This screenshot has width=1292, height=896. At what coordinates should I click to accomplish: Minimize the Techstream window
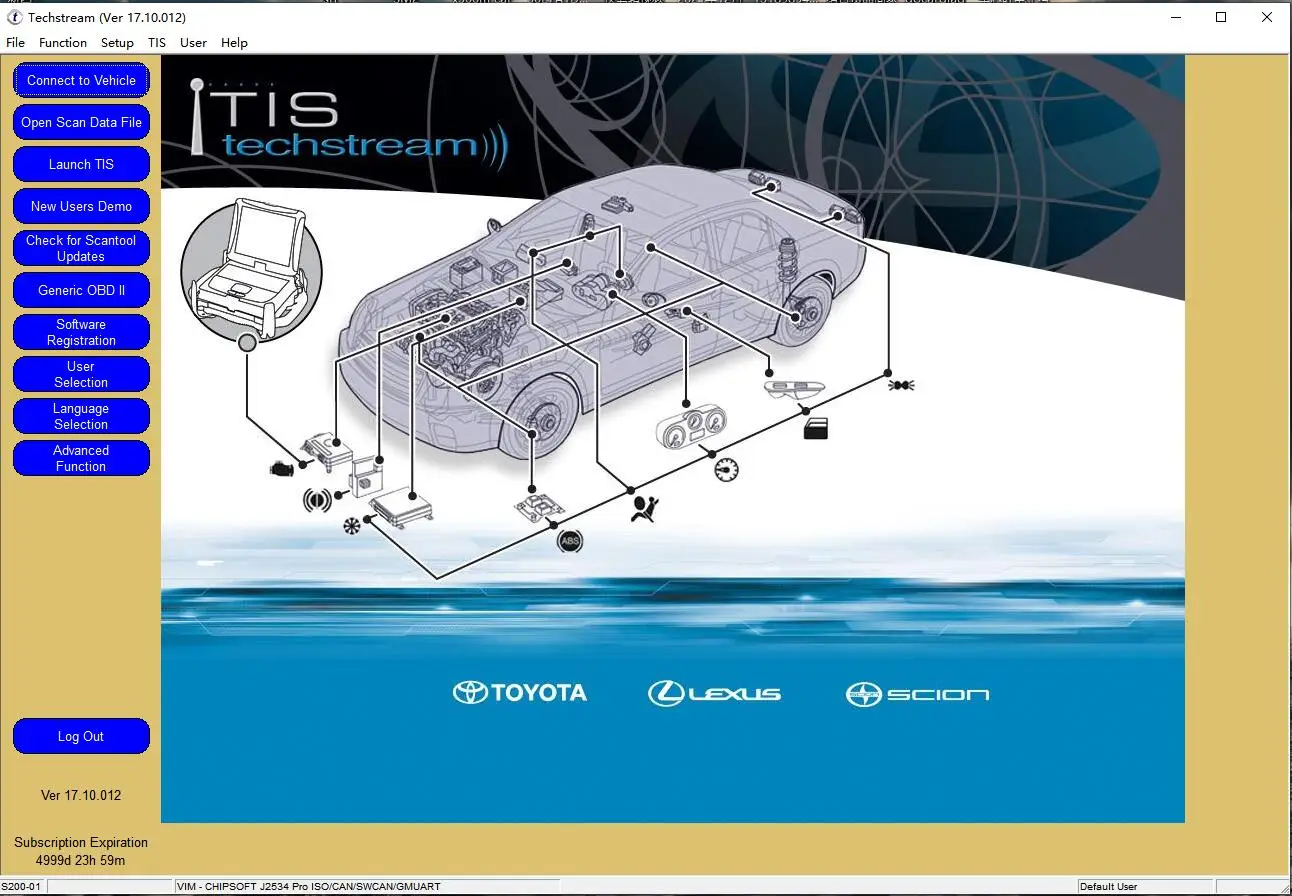tap(1175, 17)
